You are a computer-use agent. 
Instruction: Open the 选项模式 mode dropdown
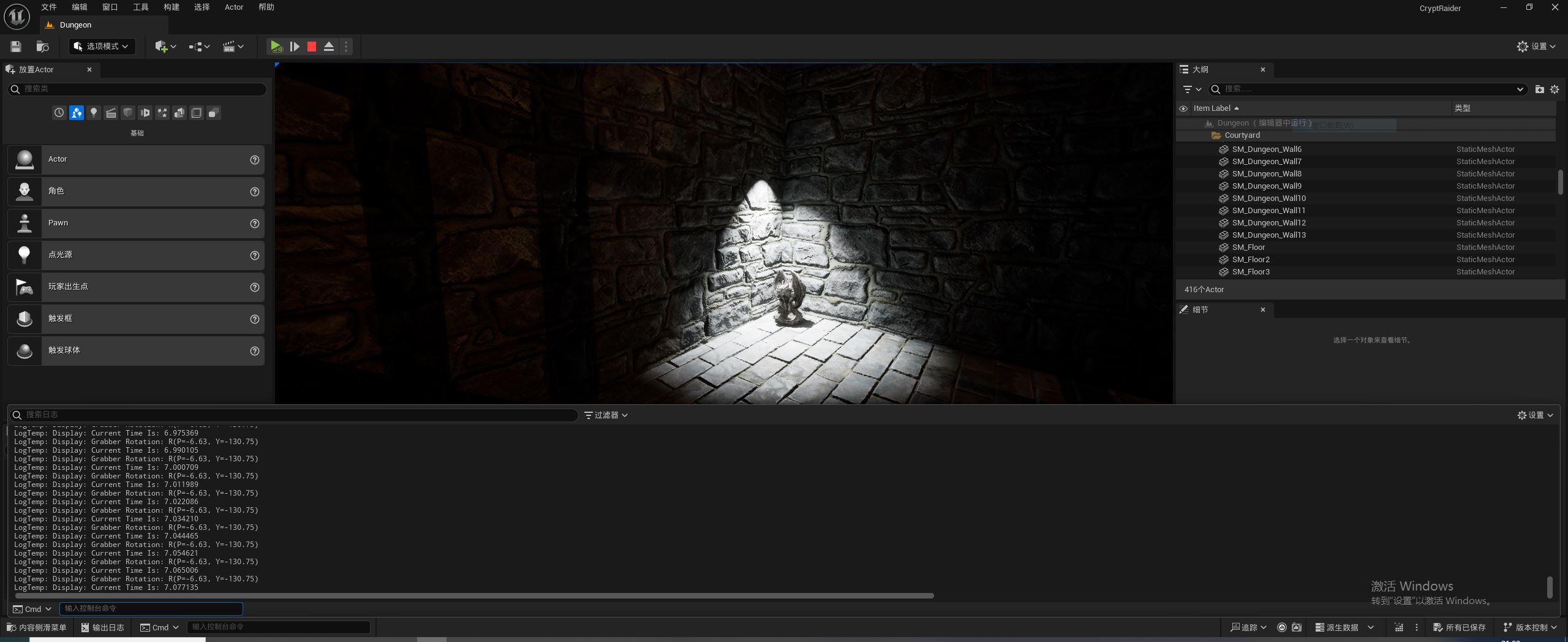click(x=102, y=47)
